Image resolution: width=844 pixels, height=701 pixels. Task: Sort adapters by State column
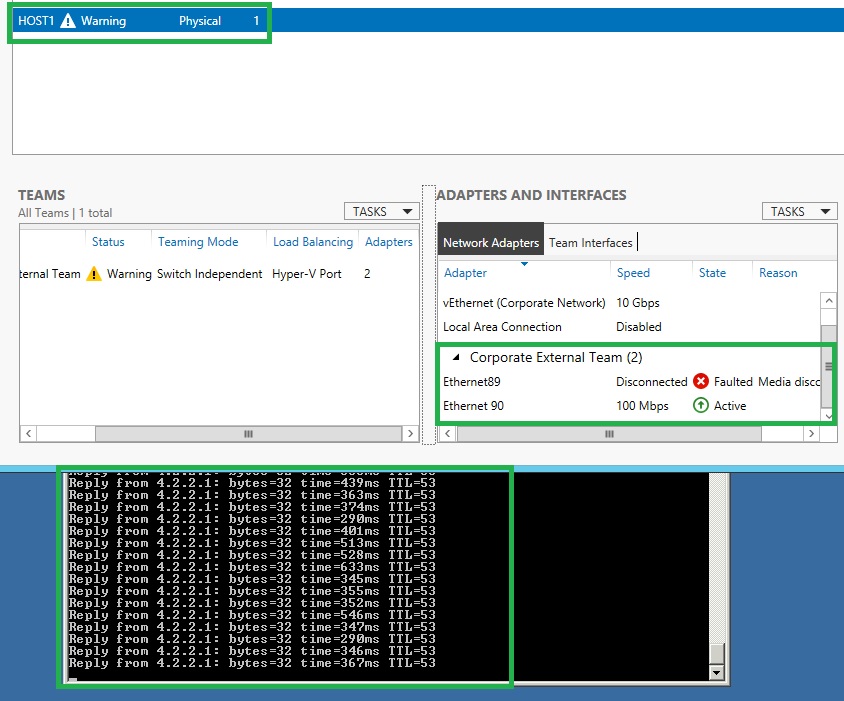[x=712, y=273]
